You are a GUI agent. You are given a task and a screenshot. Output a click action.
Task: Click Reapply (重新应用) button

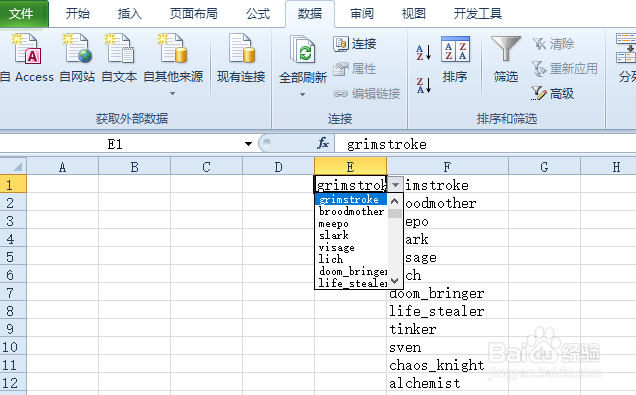tap(565, 69)
